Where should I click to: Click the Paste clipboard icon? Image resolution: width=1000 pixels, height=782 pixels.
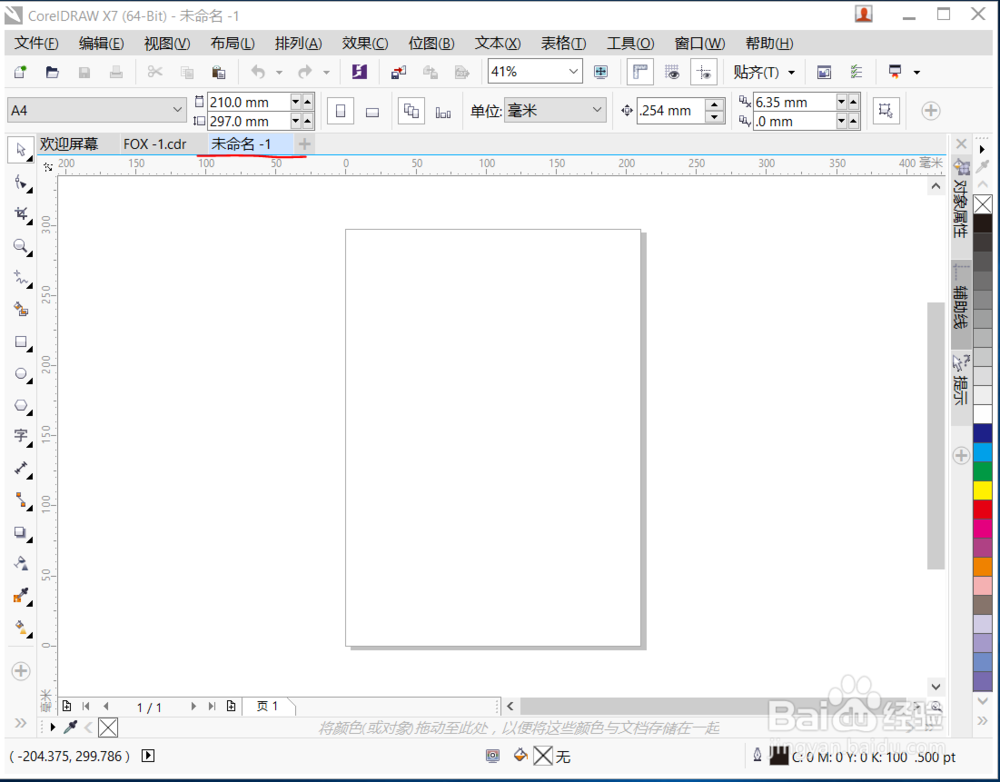(x=219, y=72)
